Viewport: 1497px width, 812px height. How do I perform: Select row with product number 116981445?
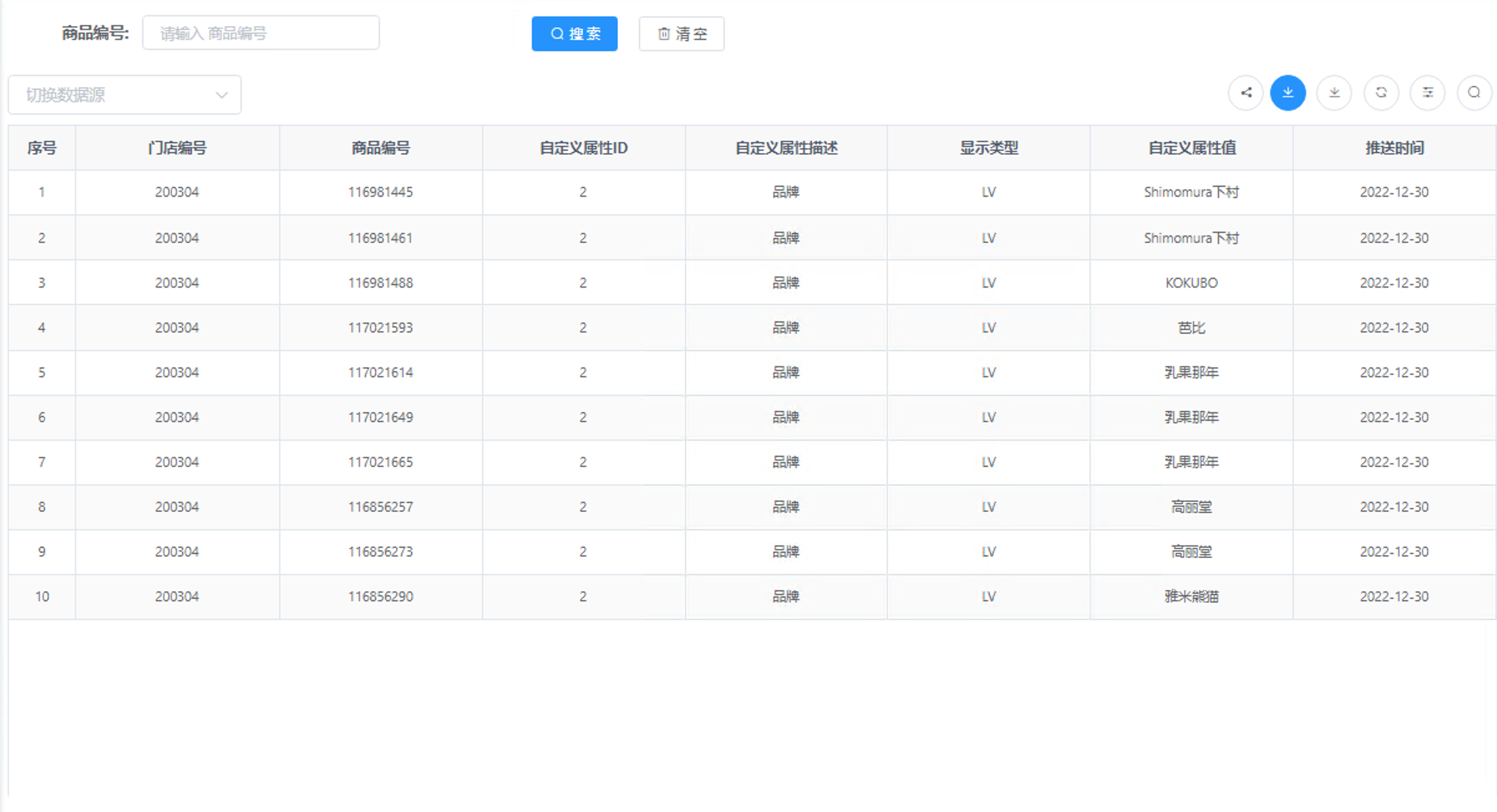(x=380, y=192)
